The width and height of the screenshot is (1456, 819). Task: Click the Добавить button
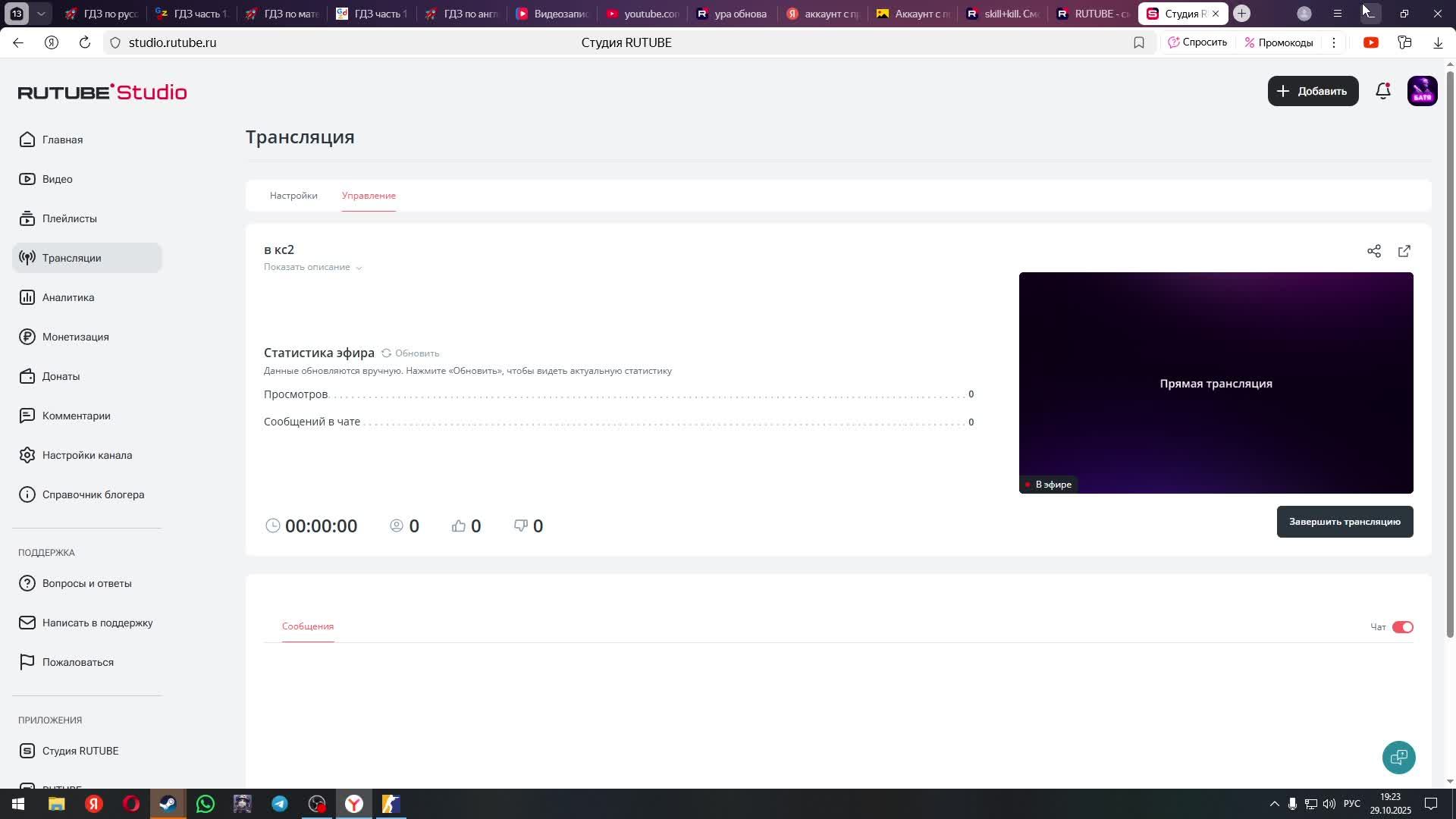pyautogui.click(x=1313, y=91)
